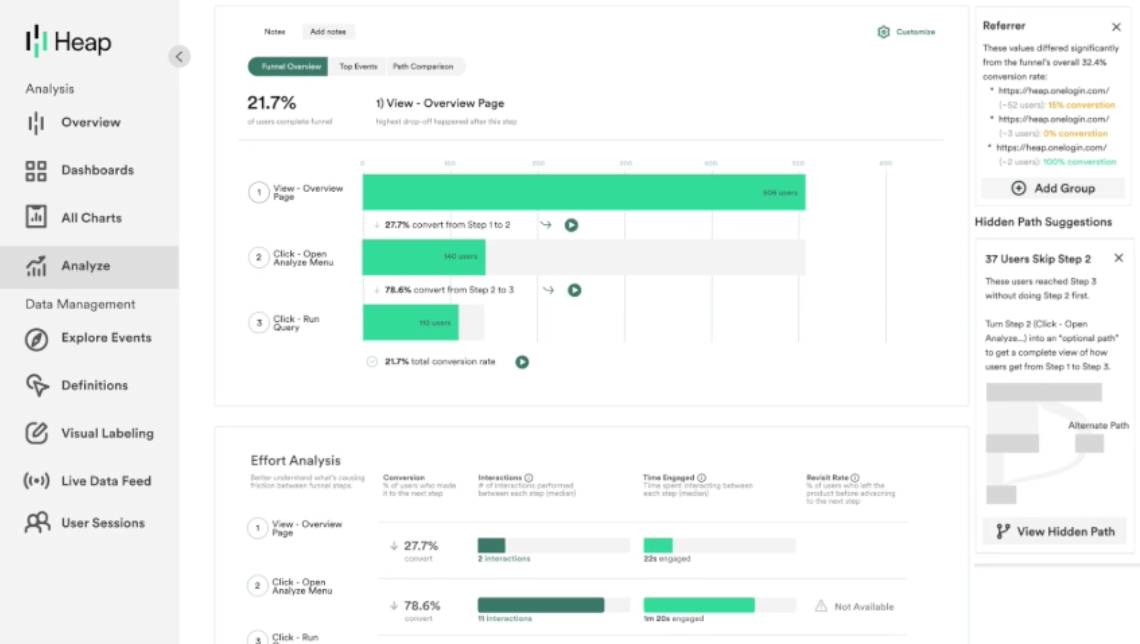Click the Customize gear icon
Image resolution: width=1140 pixels, height=644 pixels.
883,32
